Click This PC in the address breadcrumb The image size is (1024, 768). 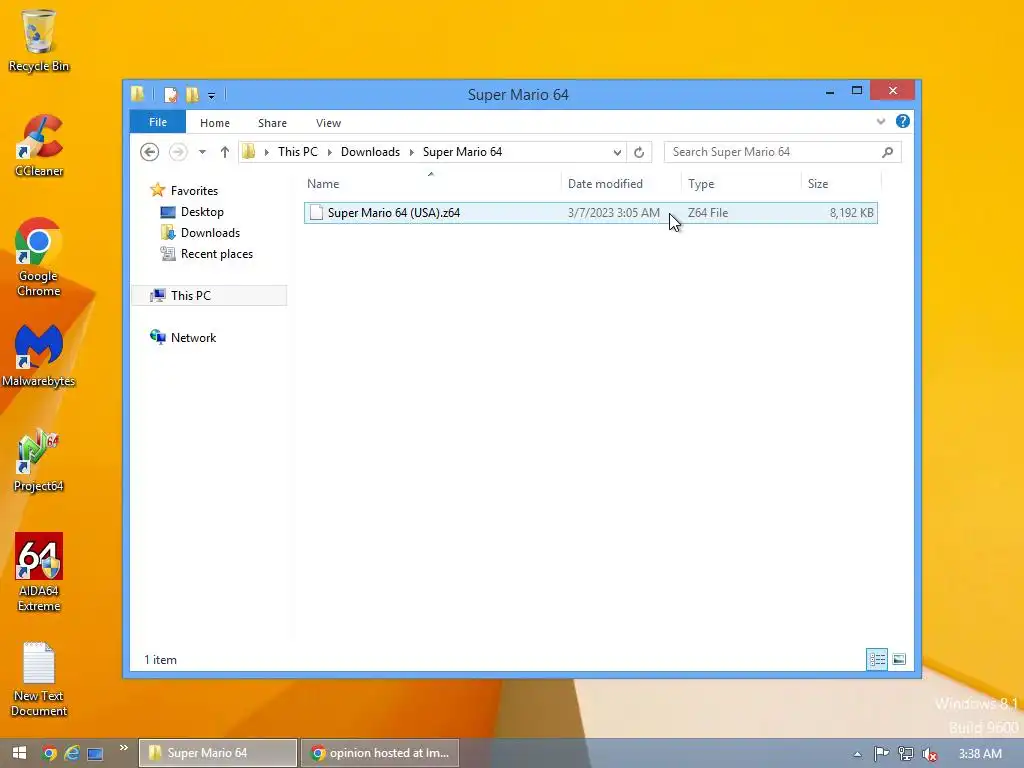298,152
